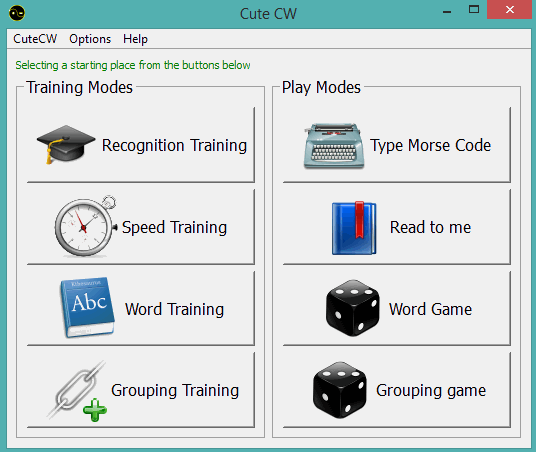Maximize the Cute CW window
Viewport: 536px width, 452px height.
pos(474,10)
